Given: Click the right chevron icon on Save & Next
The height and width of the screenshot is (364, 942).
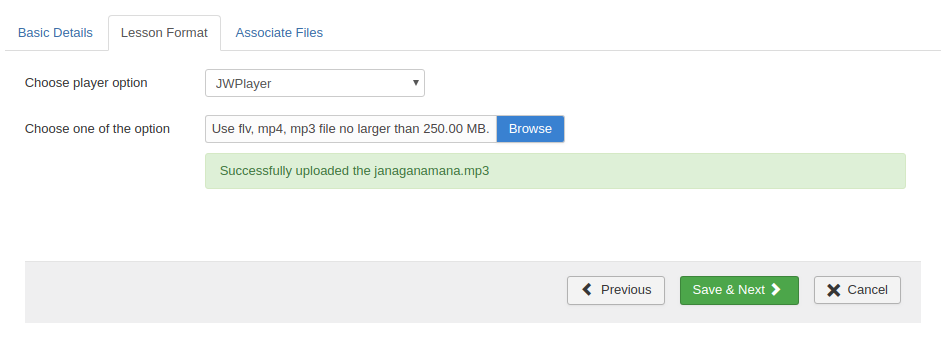Looking at the screenshot, I should point(776,290).
